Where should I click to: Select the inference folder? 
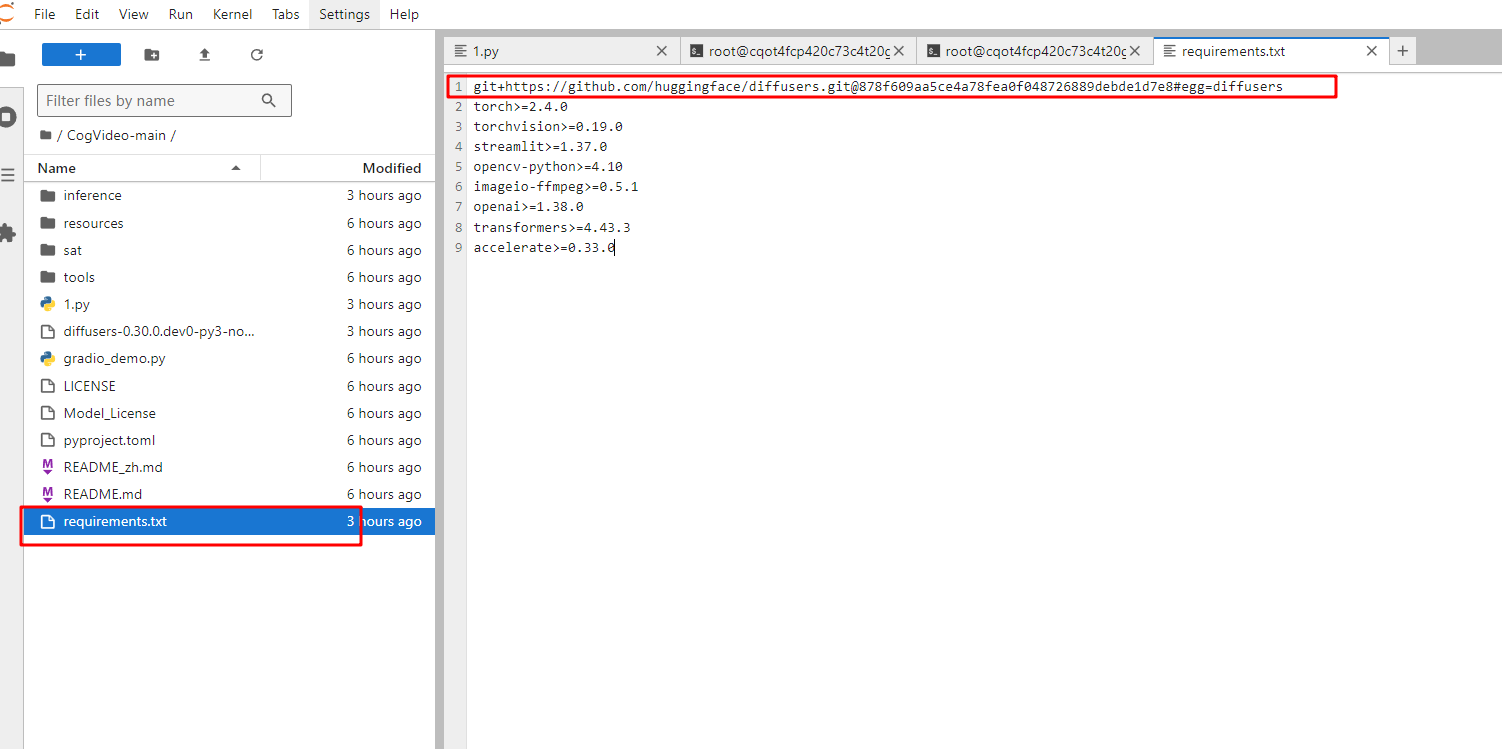[x=229, y=196]
